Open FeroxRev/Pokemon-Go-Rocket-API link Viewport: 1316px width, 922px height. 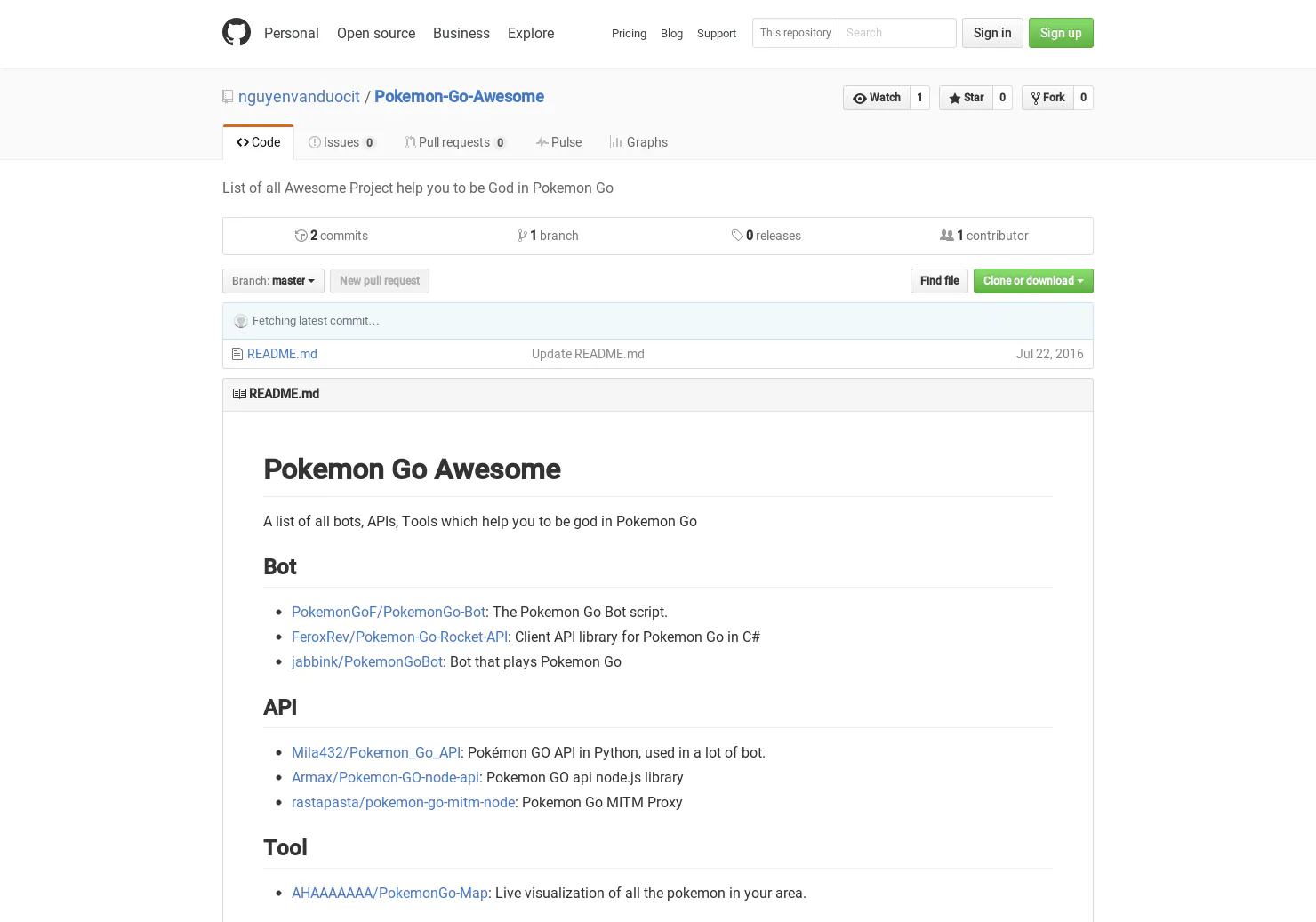click(x=399, y=637)
